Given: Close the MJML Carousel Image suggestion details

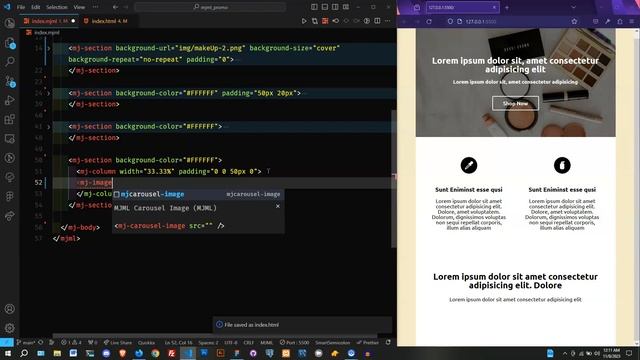Looking at the screenshot, I should coord(278,206).
